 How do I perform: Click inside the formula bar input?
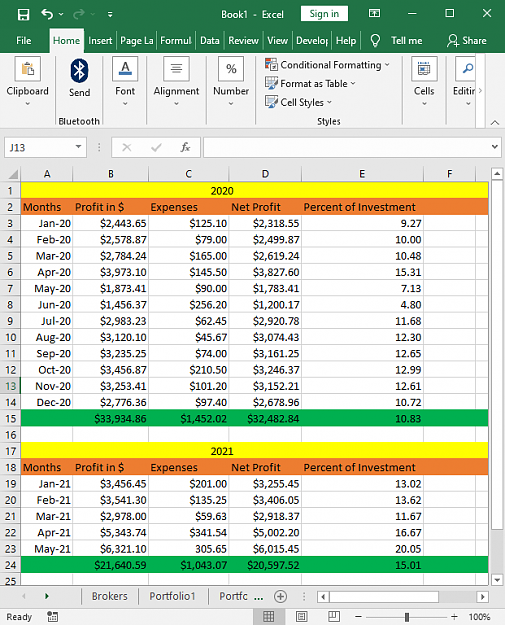347,147
